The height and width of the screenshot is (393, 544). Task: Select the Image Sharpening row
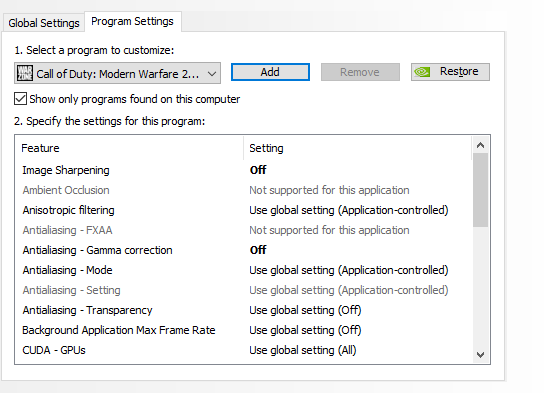244,170
